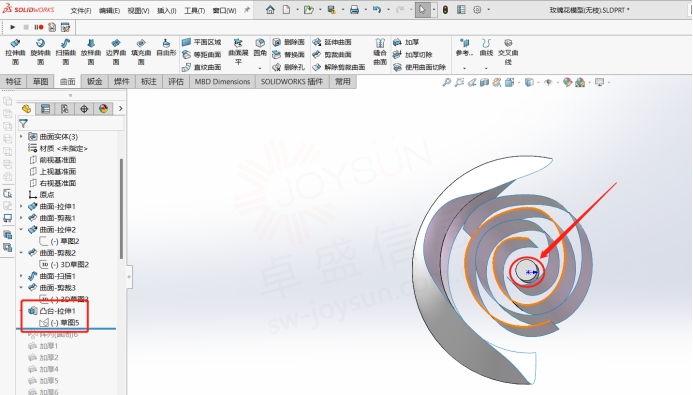The height and width of the screenshot is (395, 693).
Task: Click the macro record button
Action: pos(39,27)
